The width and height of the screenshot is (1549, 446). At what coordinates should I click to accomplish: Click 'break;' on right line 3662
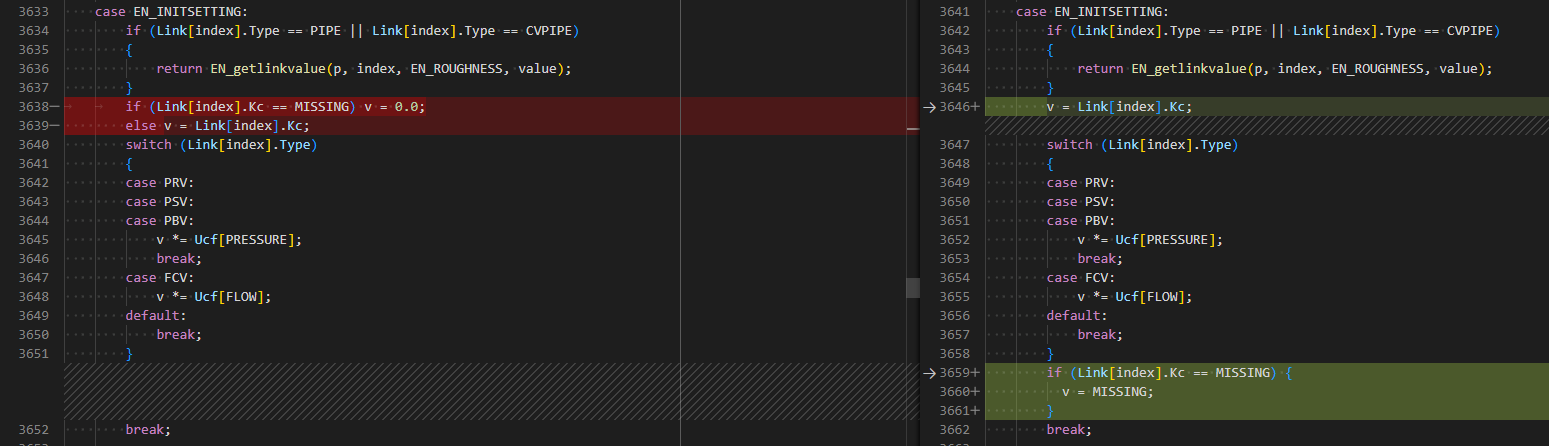click(1069, 430)
